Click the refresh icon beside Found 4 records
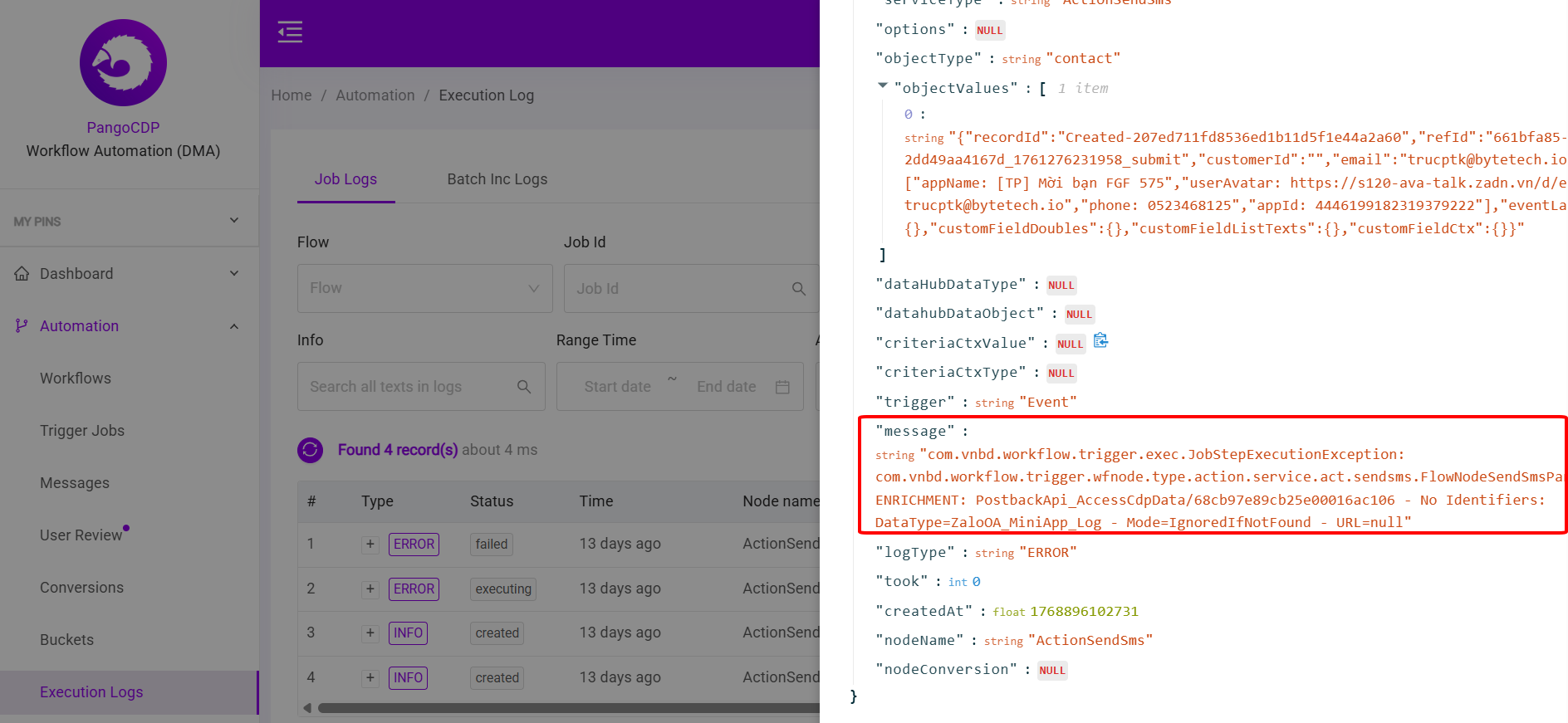Viewport: 1568px width, 723px height. [310, 450]
